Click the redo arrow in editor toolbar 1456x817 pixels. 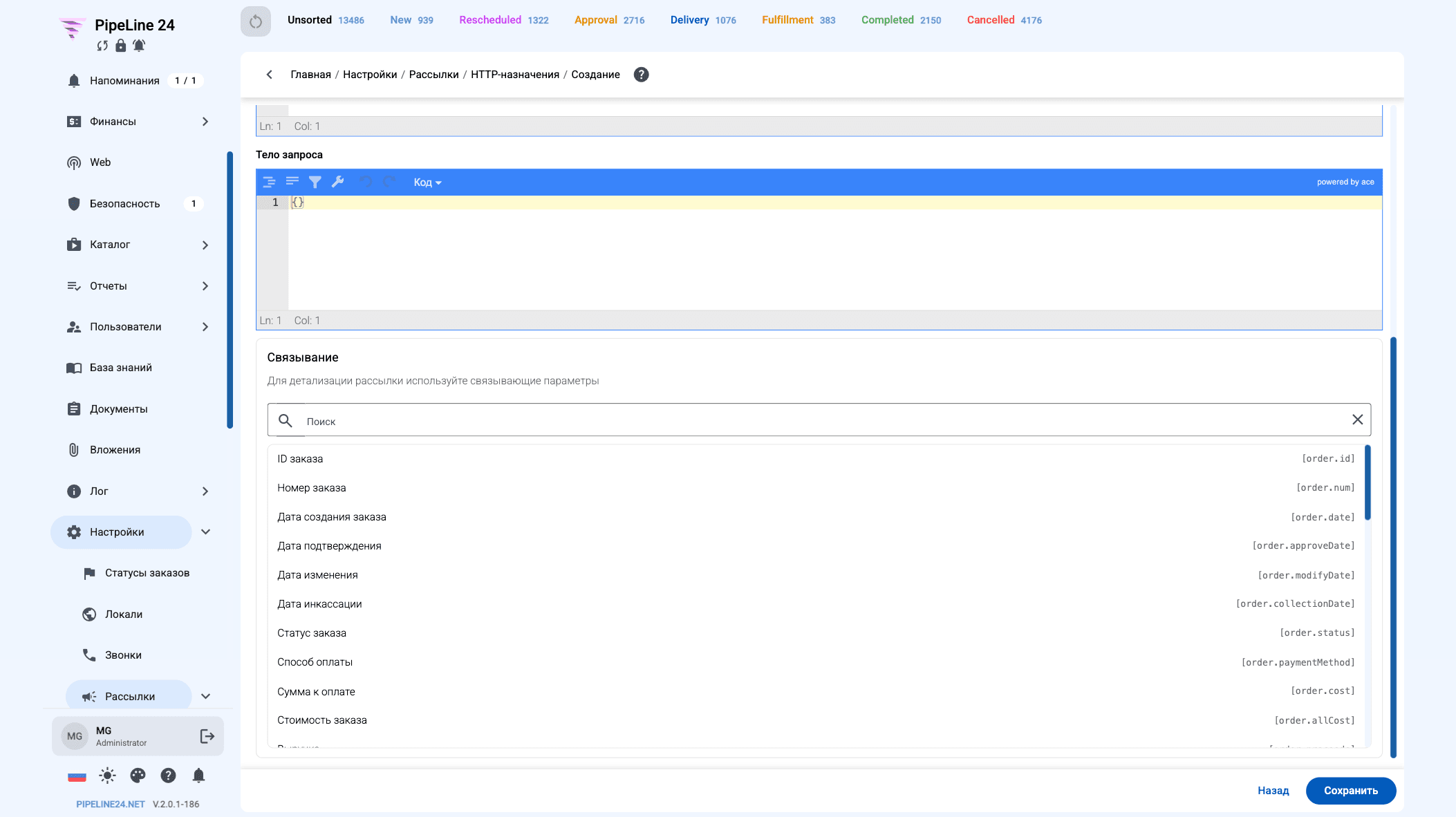coord(389,182)
